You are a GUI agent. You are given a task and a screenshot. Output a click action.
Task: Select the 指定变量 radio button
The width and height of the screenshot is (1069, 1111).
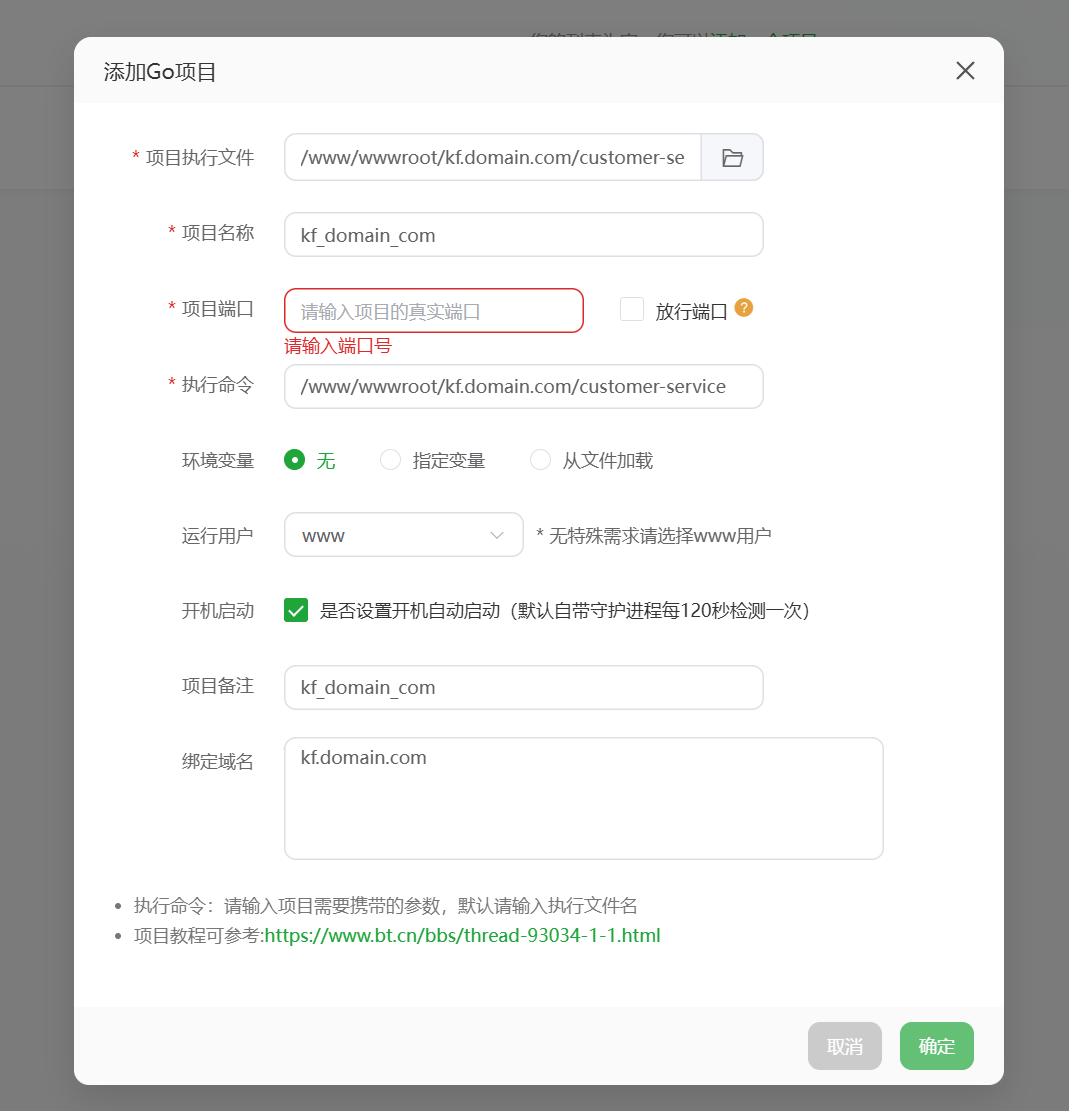tap(391, 460)
